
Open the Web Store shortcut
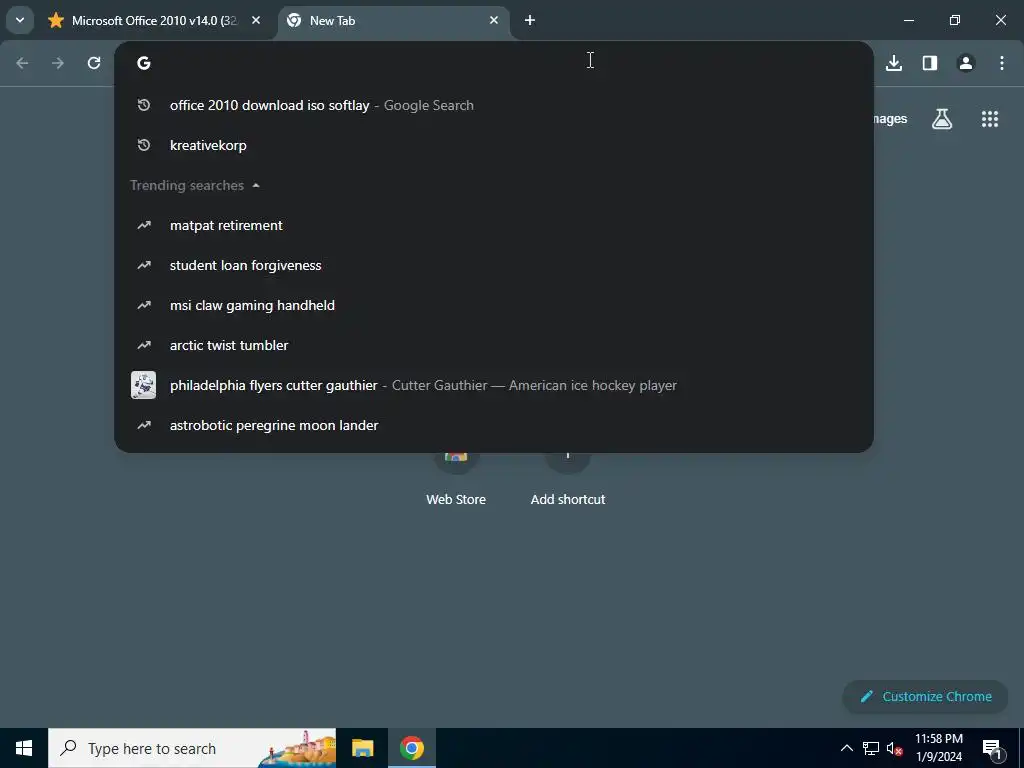(456, 480)
